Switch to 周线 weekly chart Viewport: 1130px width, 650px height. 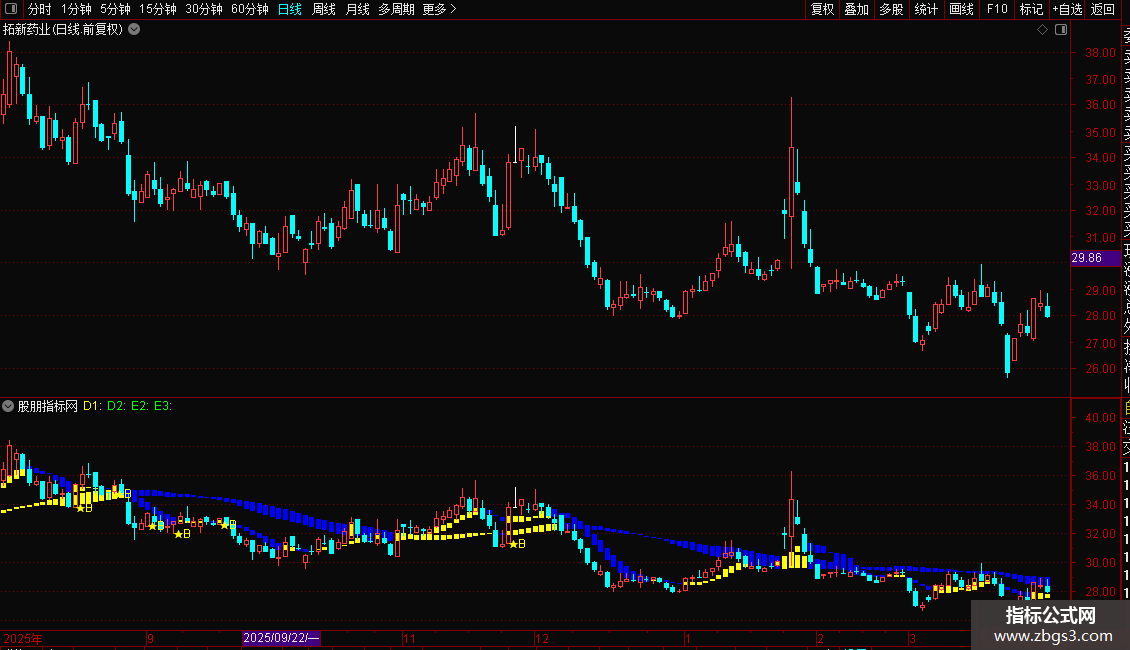(x=324, y=9)
